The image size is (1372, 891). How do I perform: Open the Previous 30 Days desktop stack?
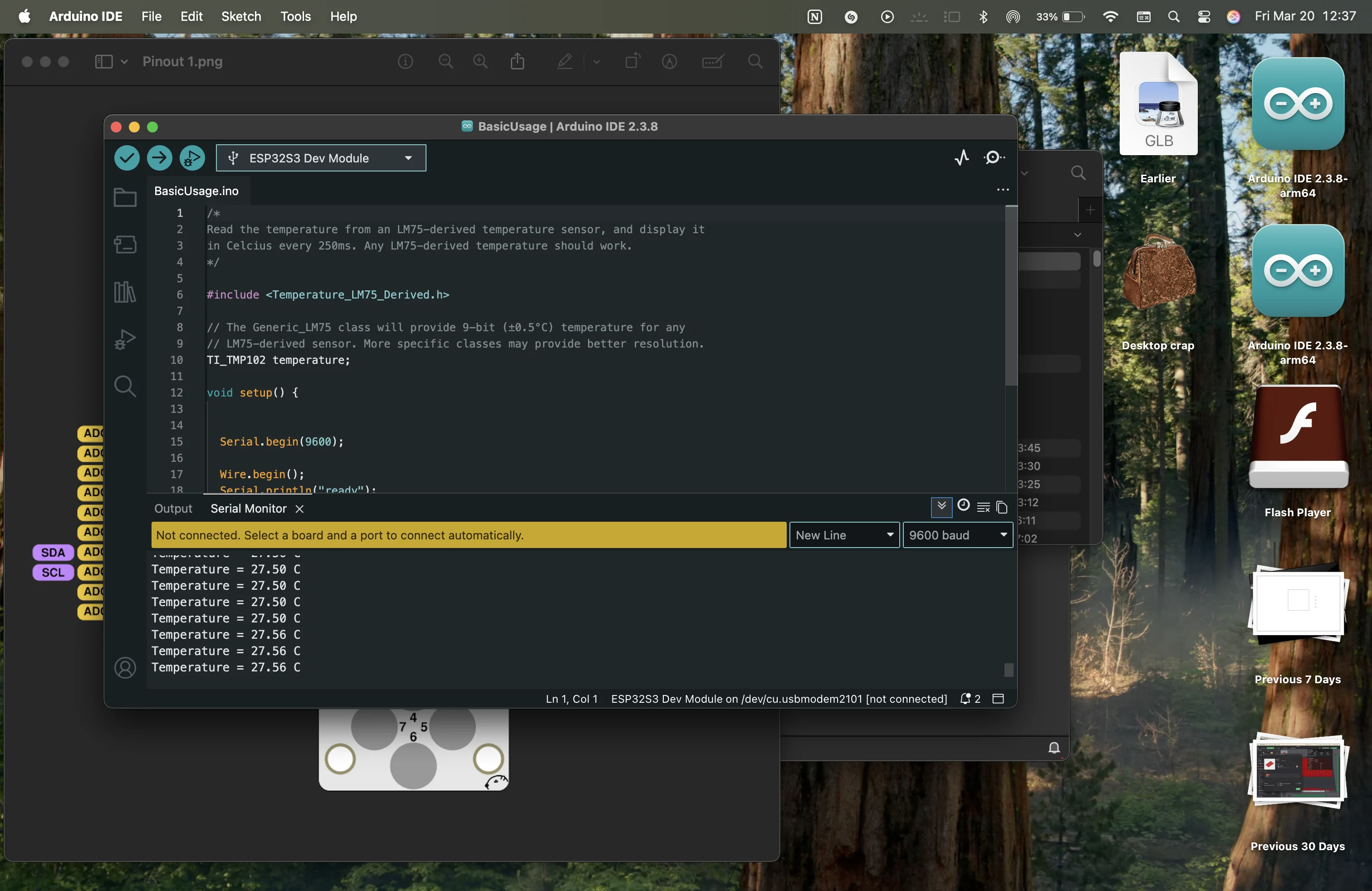coord(1298,771)
